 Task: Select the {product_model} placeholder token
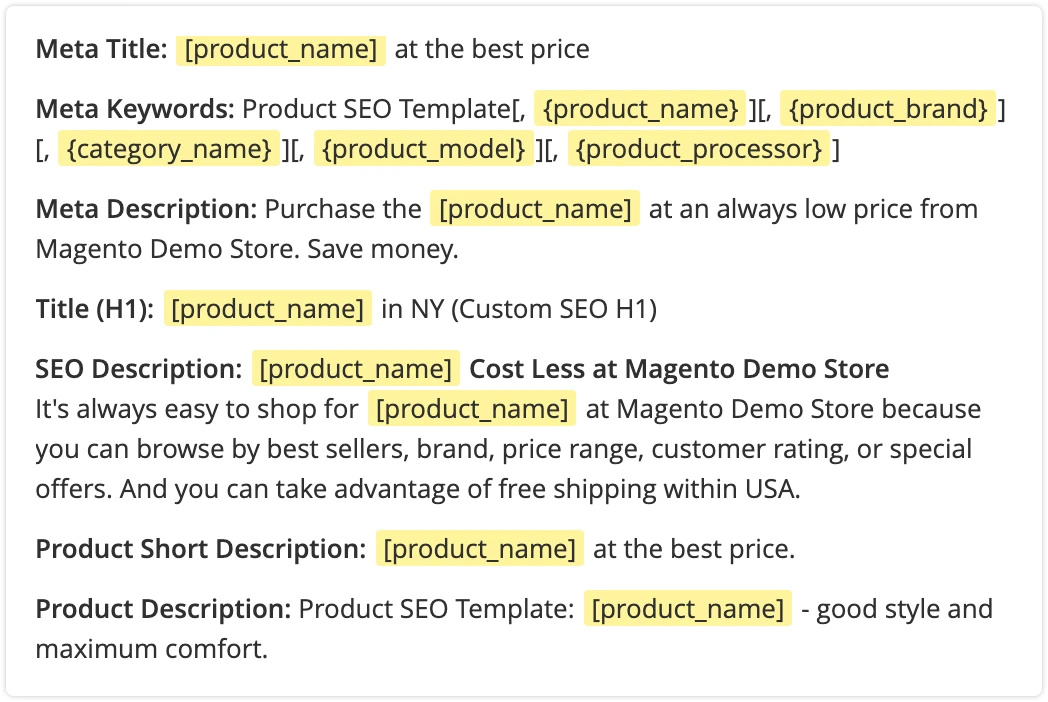tap(424, 149)
